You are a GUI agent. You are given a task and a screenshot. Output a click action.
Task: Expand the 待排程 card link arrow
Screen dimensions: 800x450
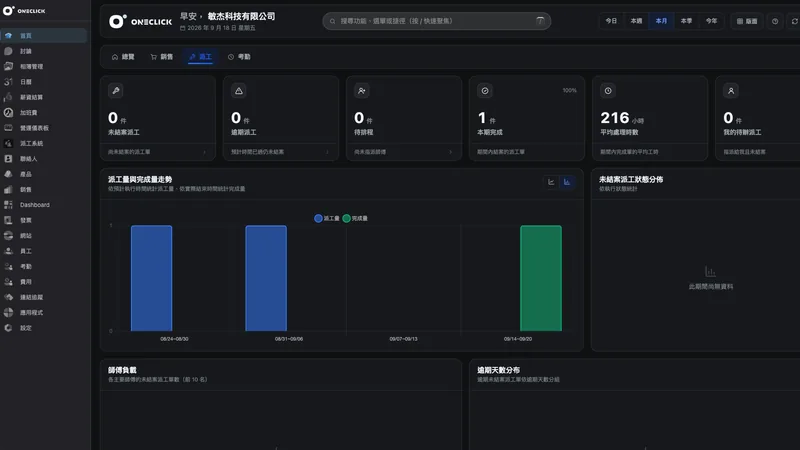point(451,152)
